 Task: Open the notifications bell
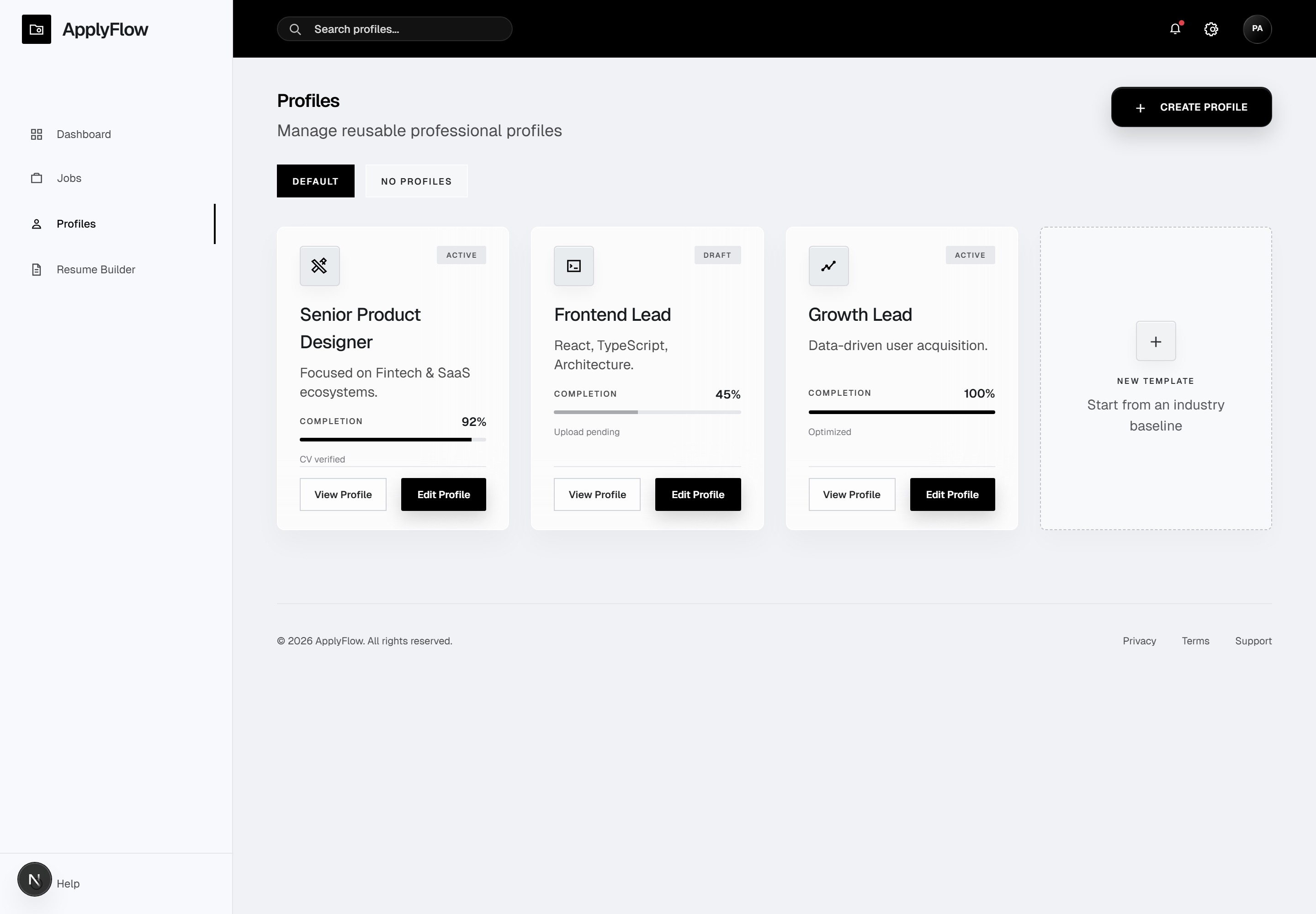[x=1175, y=29]
